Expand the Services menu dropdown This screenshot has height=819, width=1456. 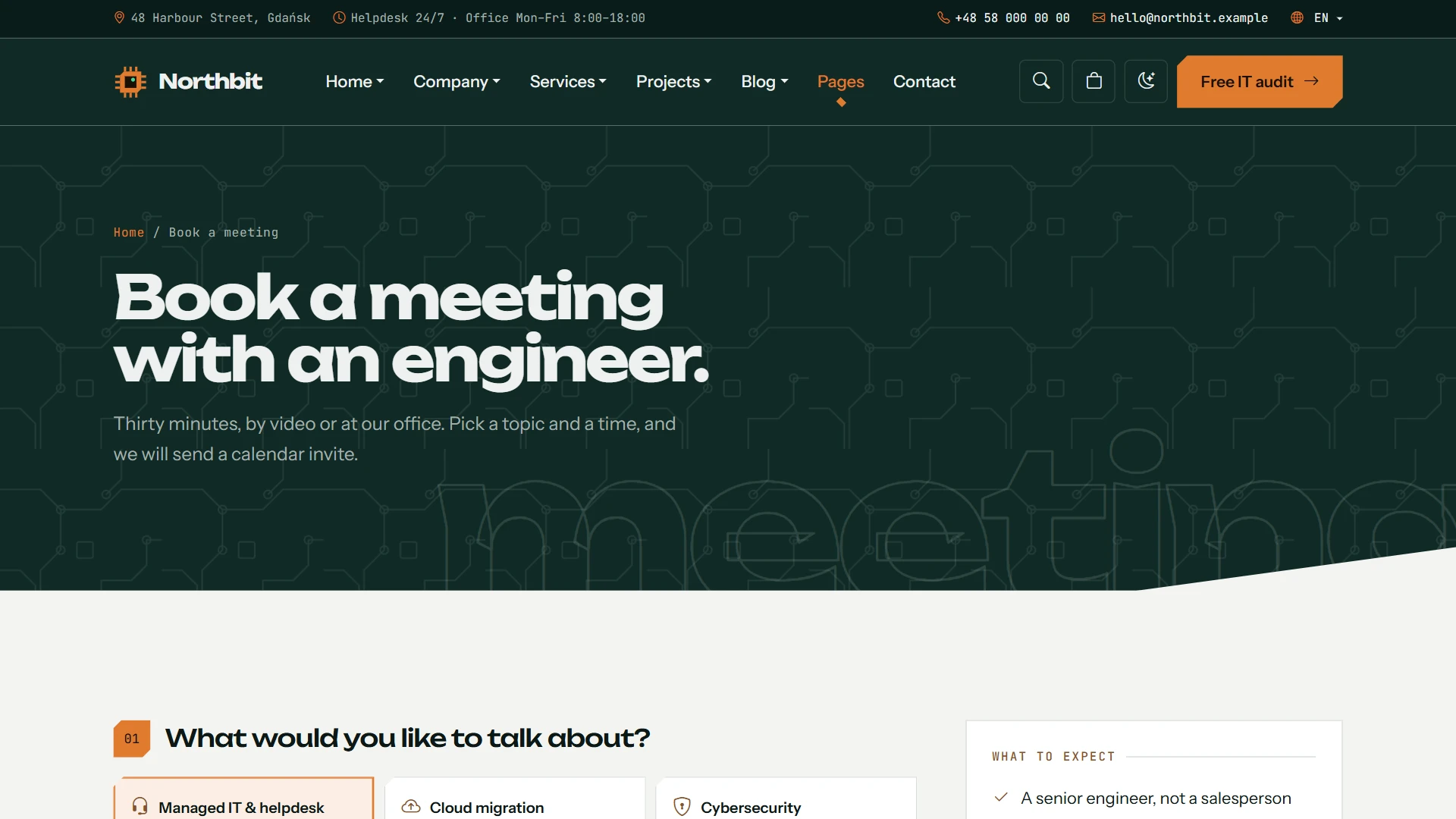pyautogui.click(x=568, y=81)
